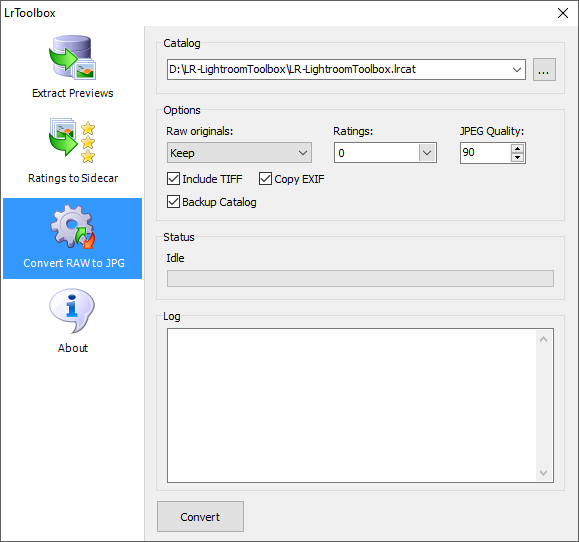
Task: Expand the Ratings dropdown arrow
Action: (x=427, y=152)
